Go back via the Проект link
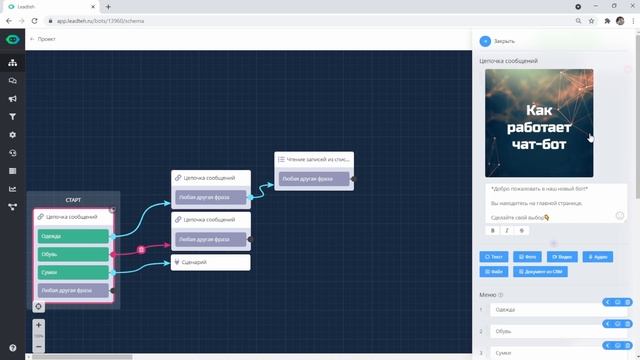The image size is (640, 360). pos(43,39)
